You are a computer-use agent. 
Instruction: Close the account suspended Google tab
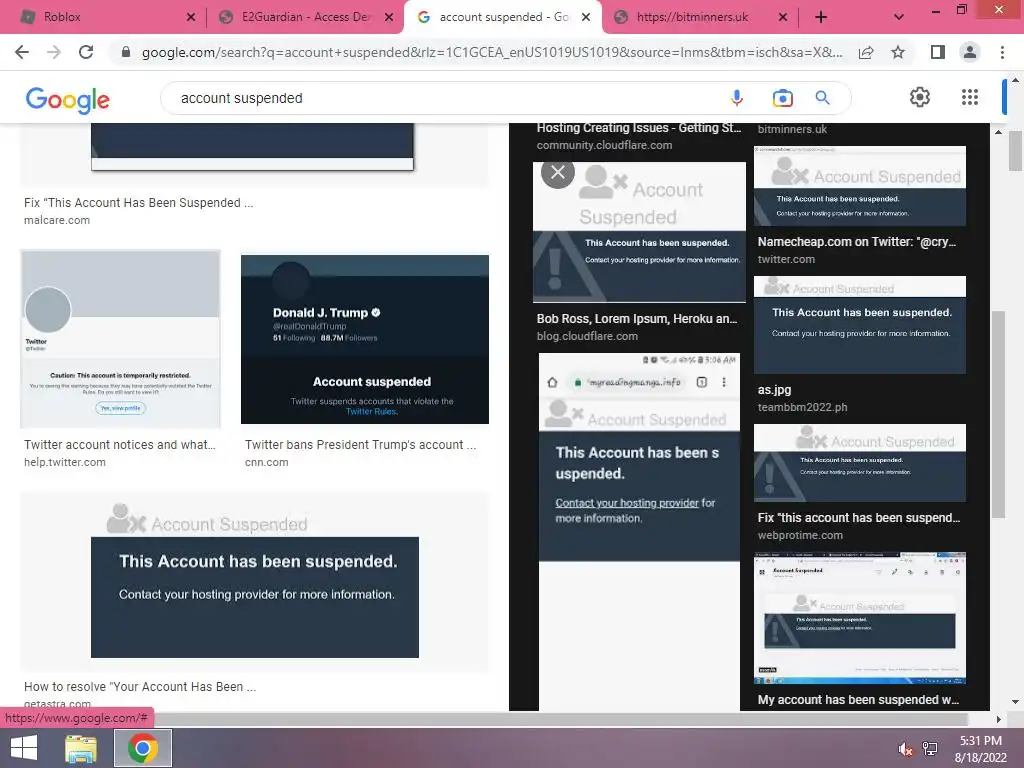click(x=586, y=18)
